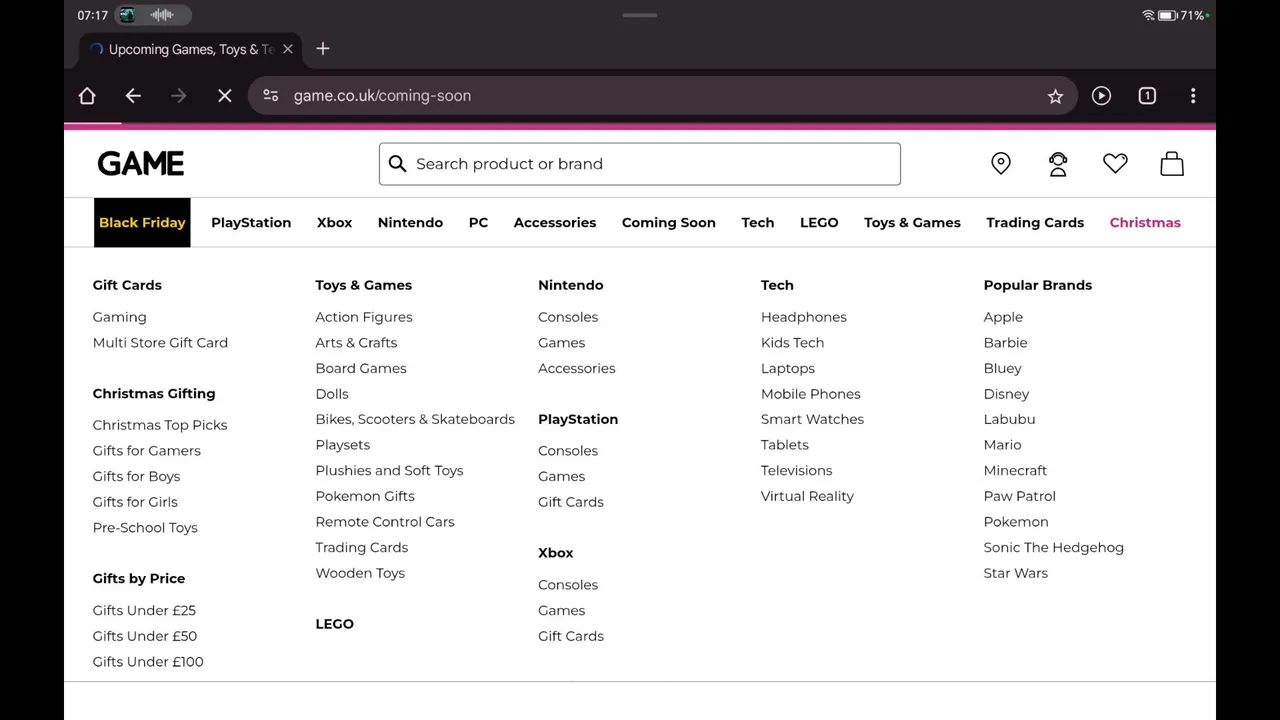Open the Gifts Under £50 link

145,636
